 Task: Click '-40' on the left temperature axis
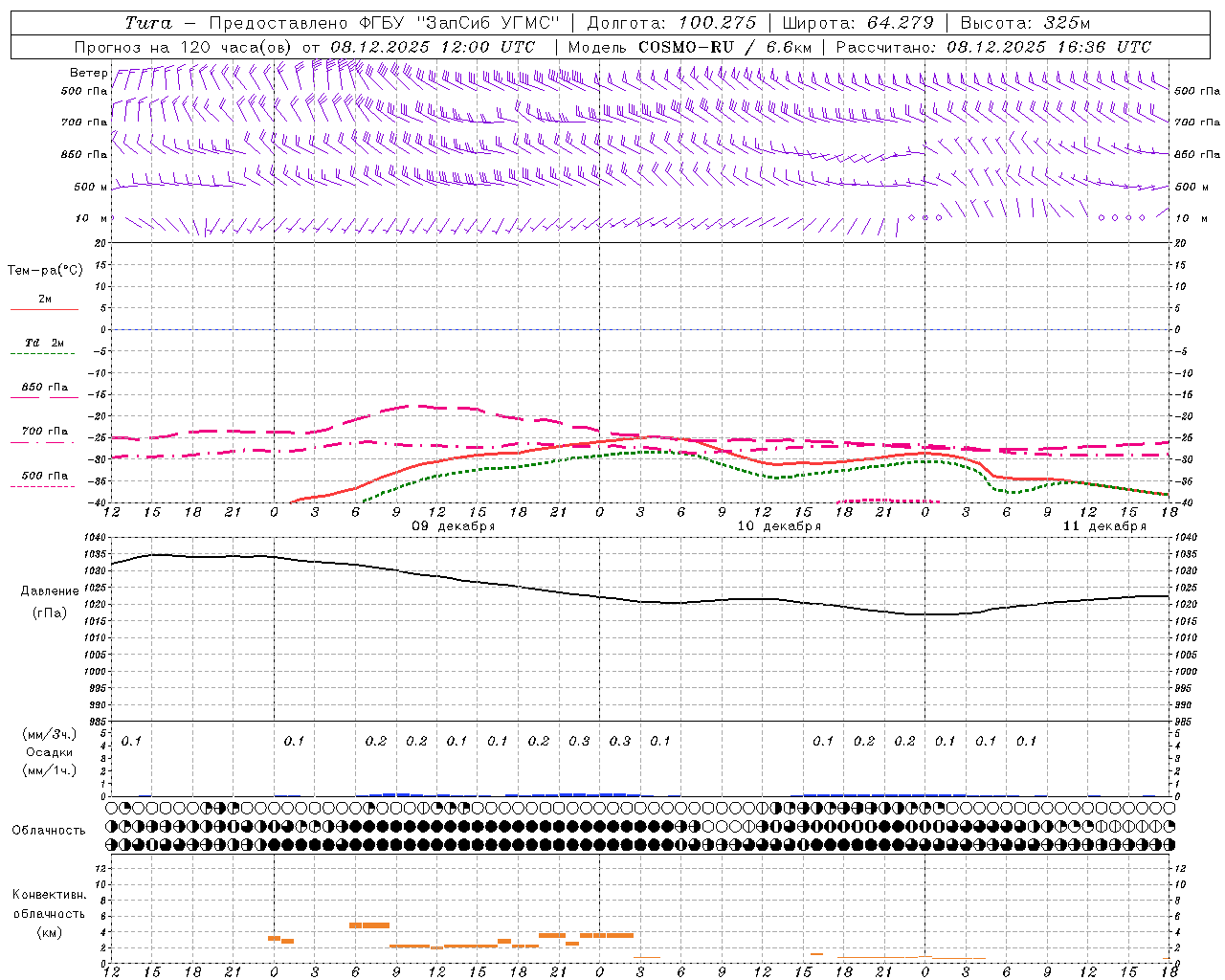pos(98,503)
